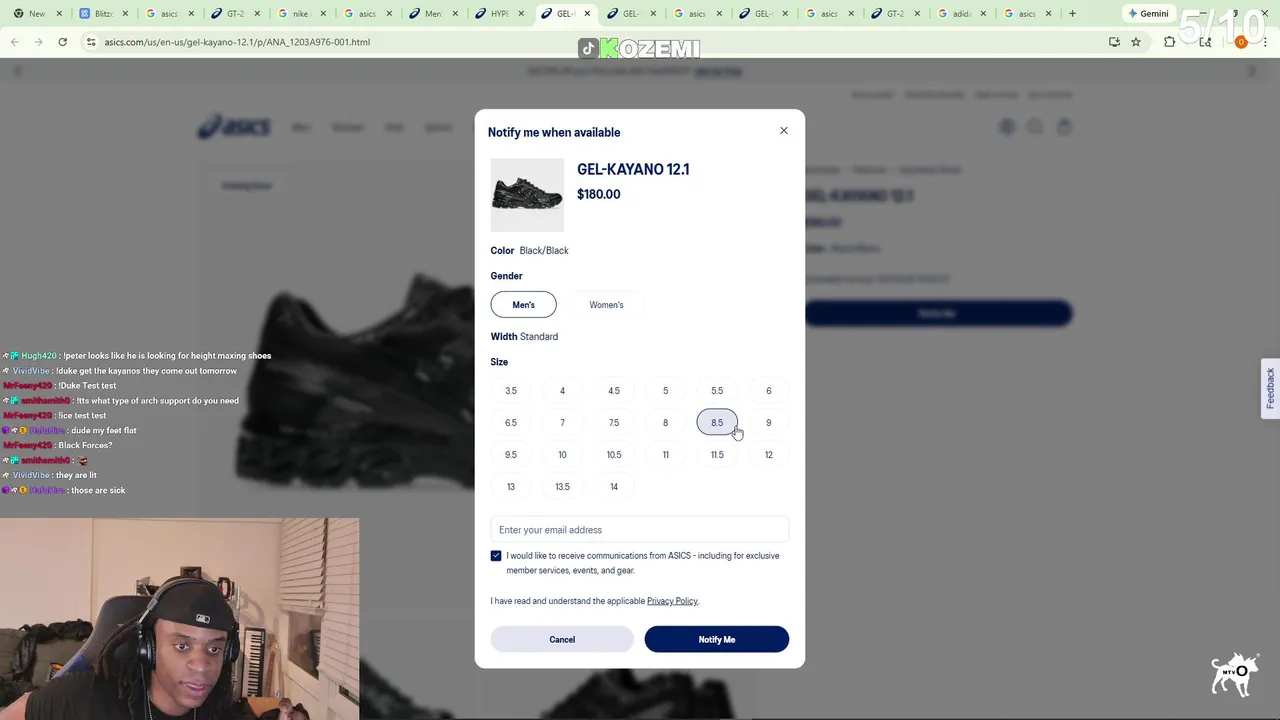
Task: Select size 10.5 button
Action: tap(614, 455)
